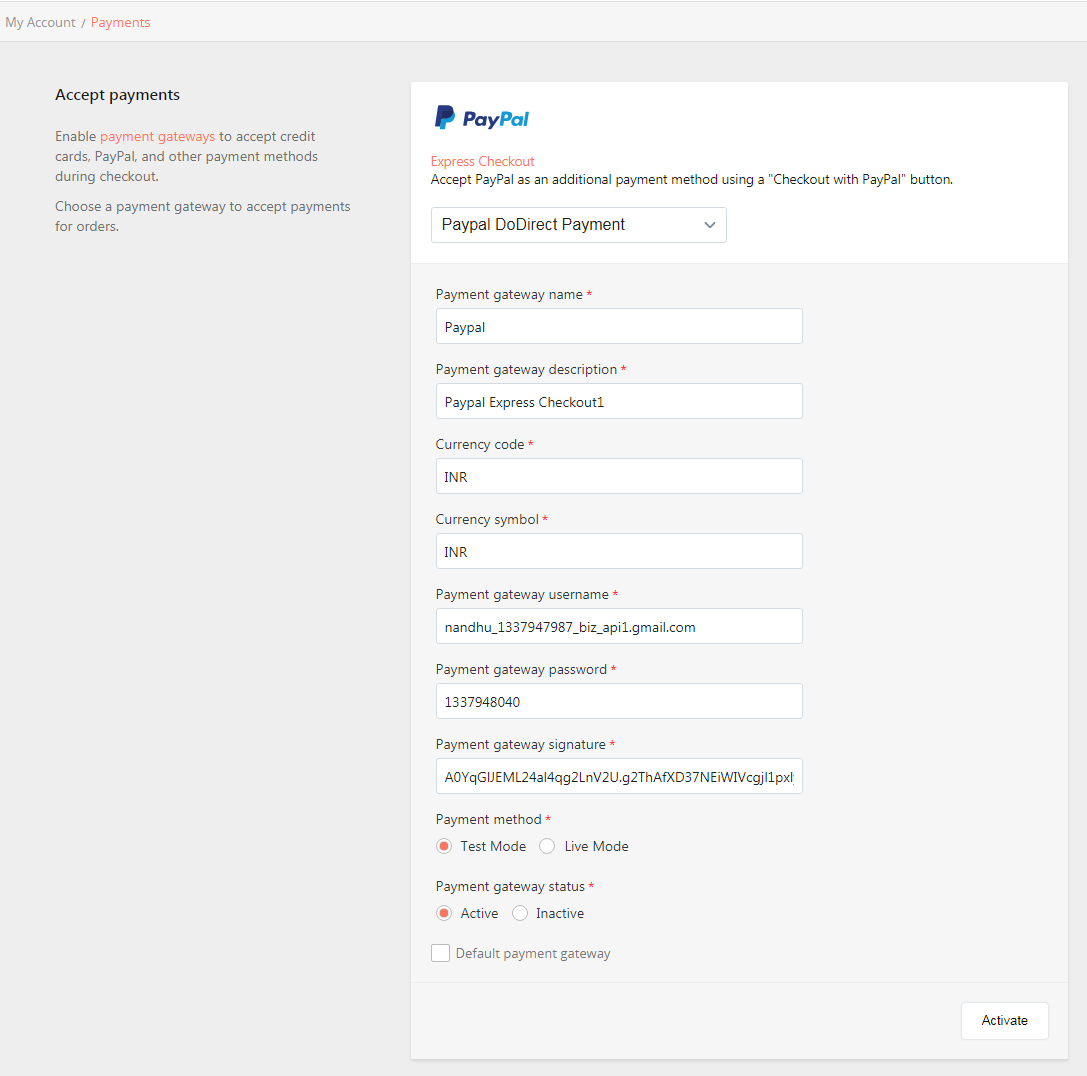Click the dropdown chevron arrow
Image resolution: width=1087 pixels, height=1076 pixels.
coord(709,225)
